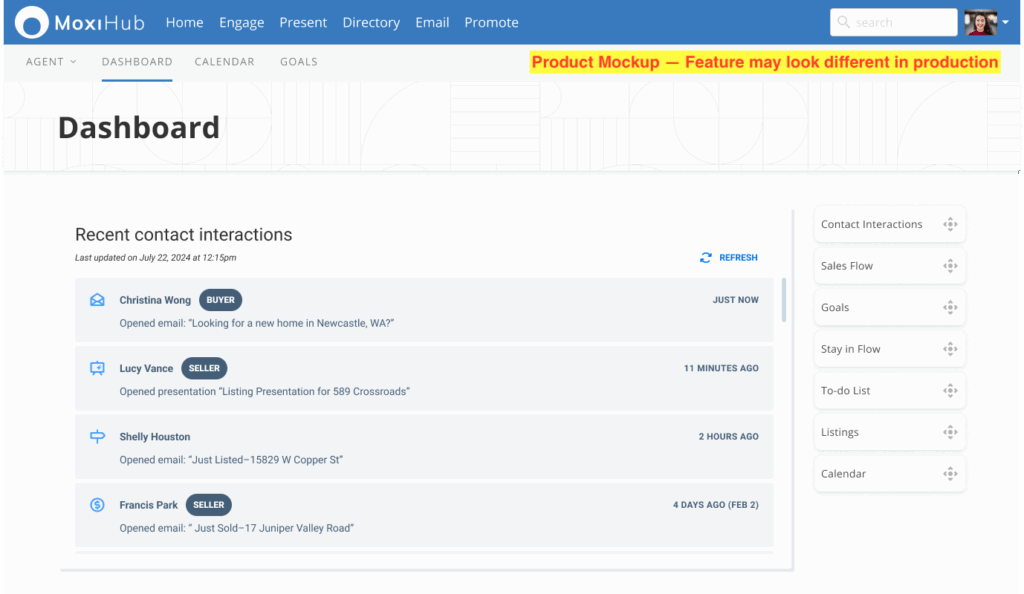The image size is (1024, 594).
Task: Click the move handle on Calendar widget
Action: 950,473
